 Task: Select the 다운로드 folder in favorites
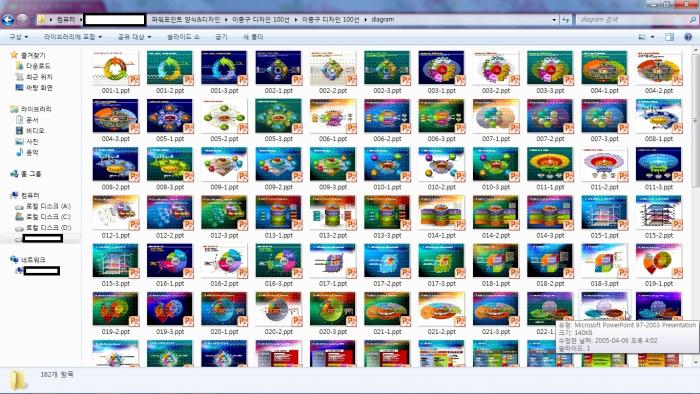[33, 66]
